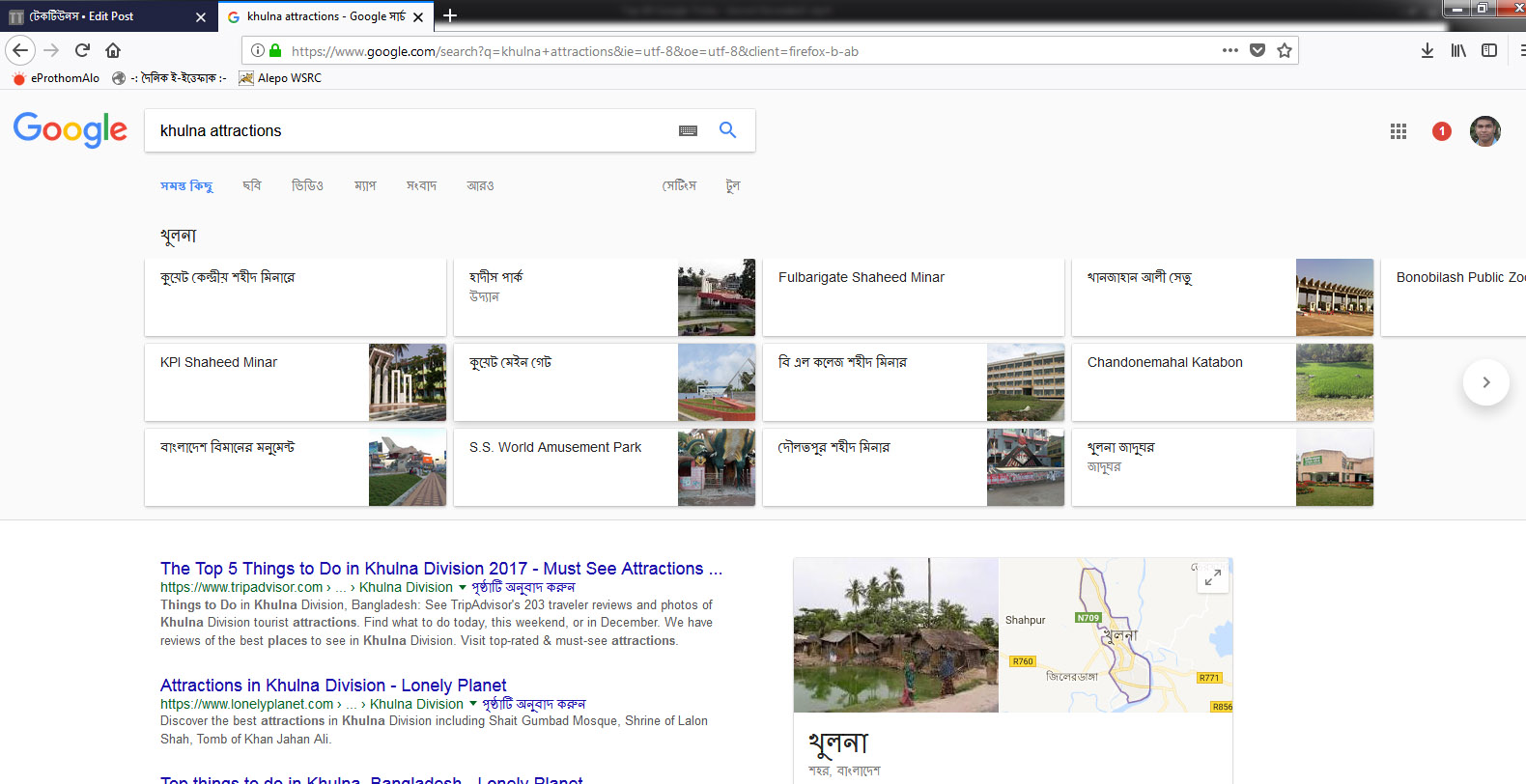Image resolution: width=1526 pixels, height=784 pixels.
Task: Switch to the Edit Post tab
Action: (x=107, y=16)
